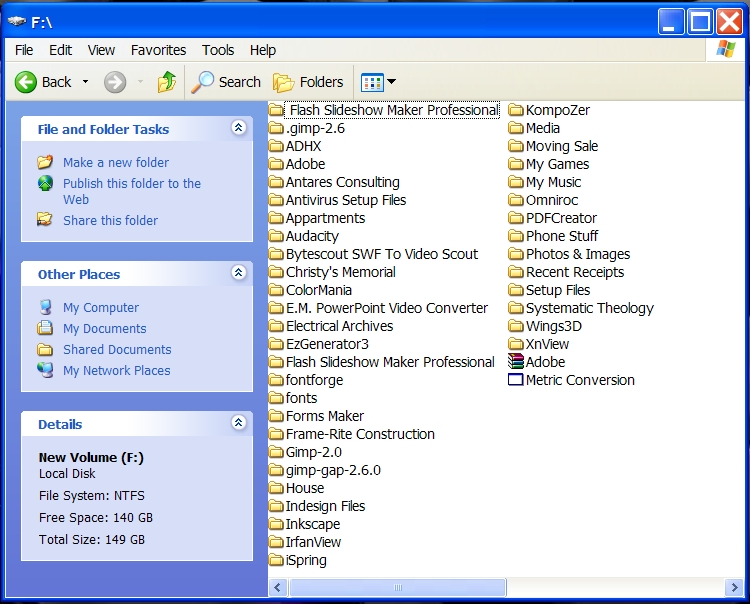Viewport: 750px width, 604px height.
Task: Go to My Computer link
Action: tap(100, 307)
